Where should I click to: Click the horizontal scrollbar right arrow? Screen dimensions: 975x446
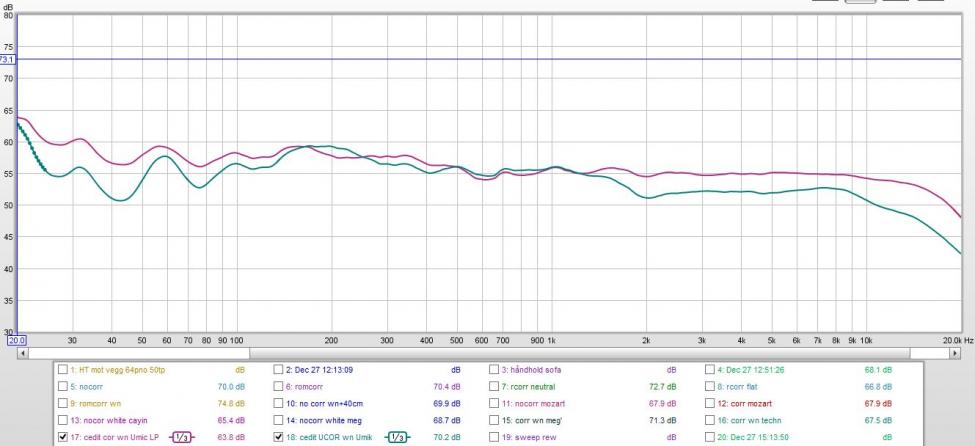point(954,353)
